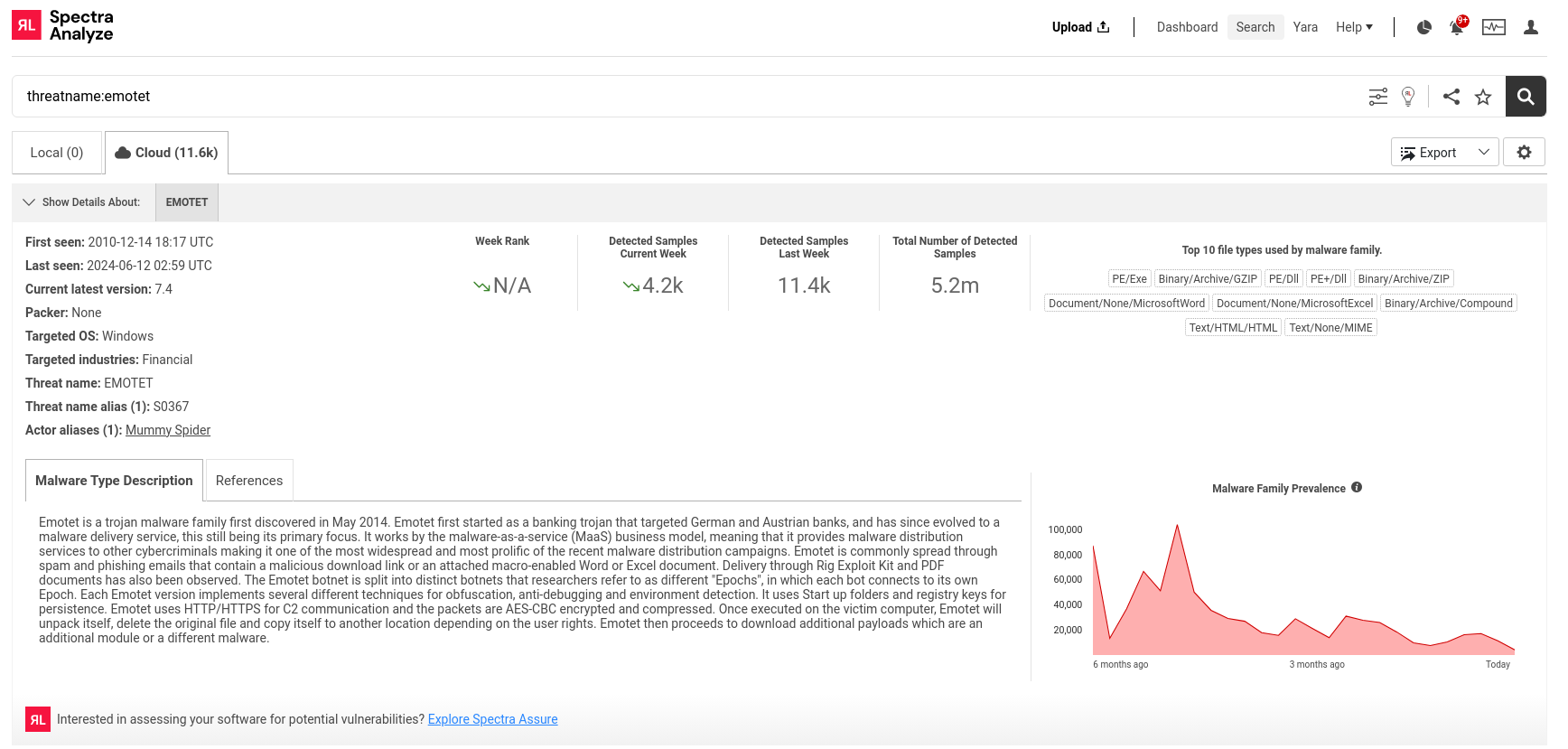Image resolution: width=1568 pixels, height=749 pixels.
Task: Follow the Explore Spectra Assure link
Action: click(492, 719)
